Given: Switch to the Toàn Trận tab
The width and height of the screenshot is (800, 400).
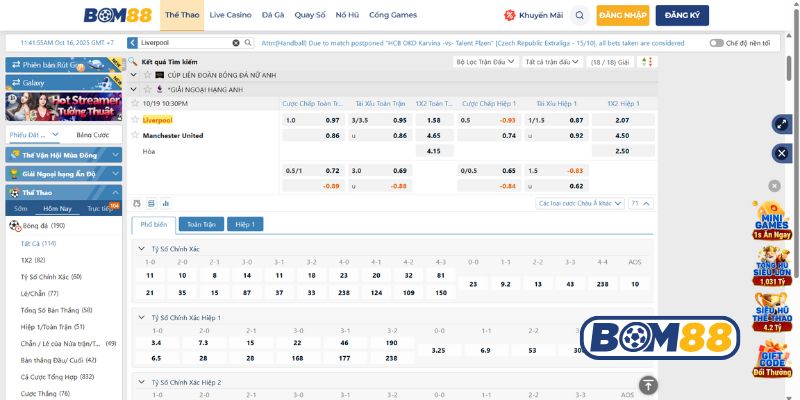Looking at the screenshot, I should click(201, 224).
